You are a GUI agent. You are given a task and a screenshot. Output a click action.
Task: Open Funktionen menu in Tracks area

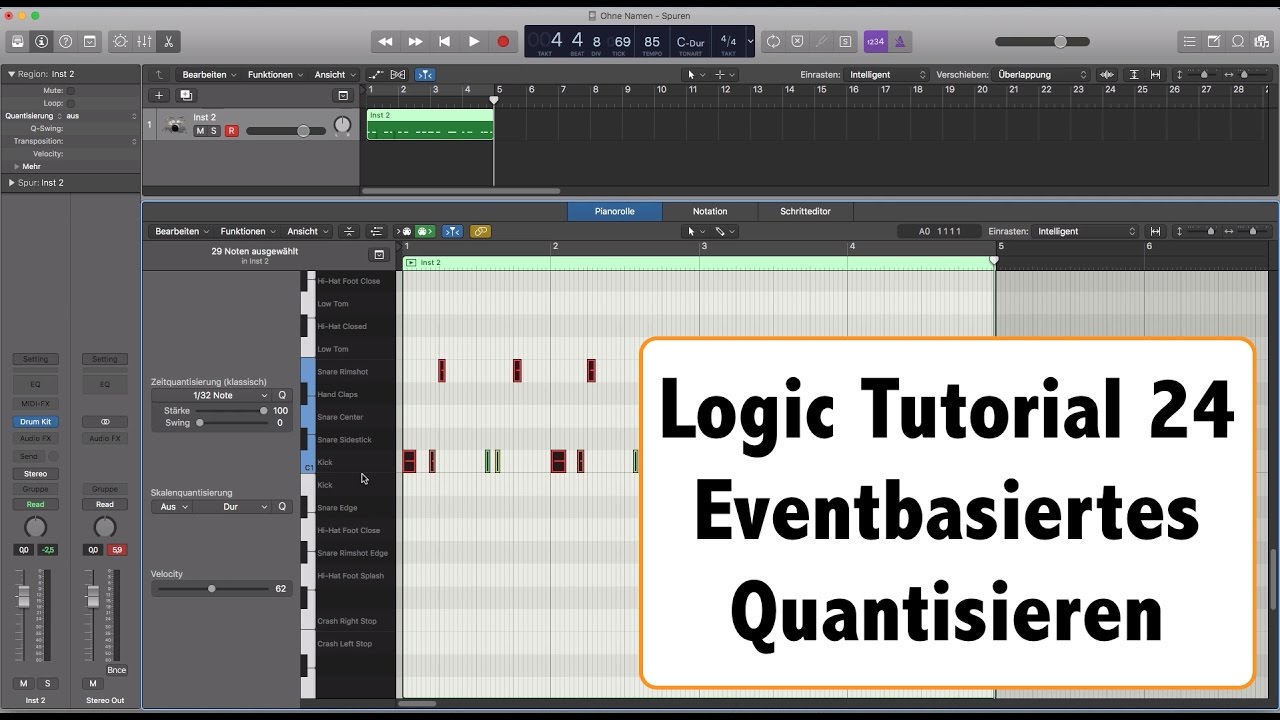point(275,74)
